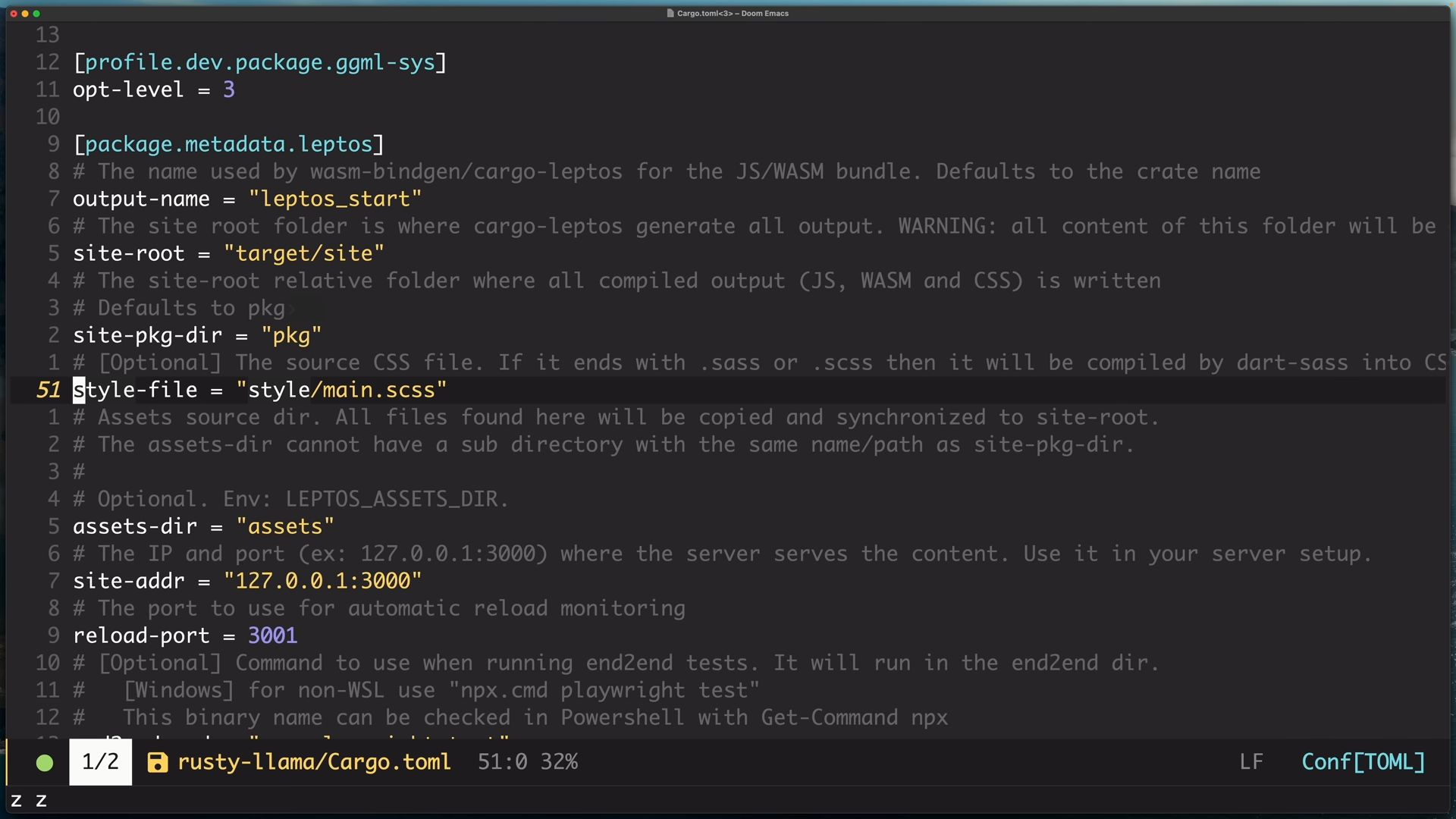This screenshot has width=1456, height=819.
Task: Click current line number 51 in gutter
Action: tap(49, 391)
